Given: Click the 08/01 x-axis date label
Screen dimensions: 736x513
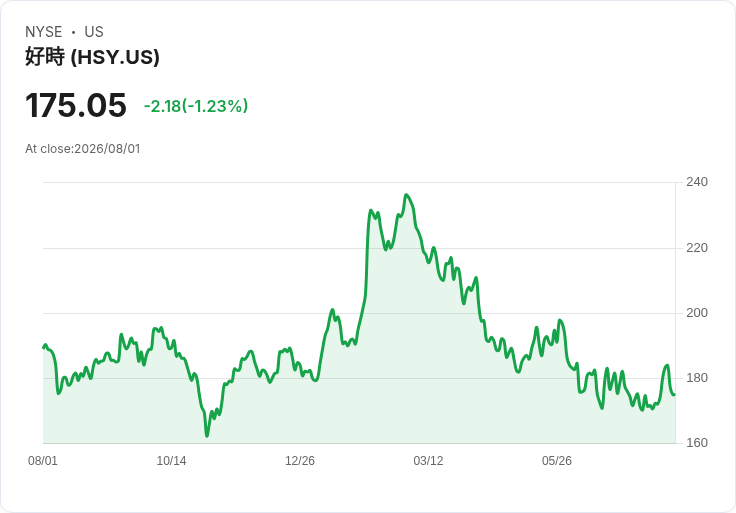Looking at the screenshot, I should point(43,461).
